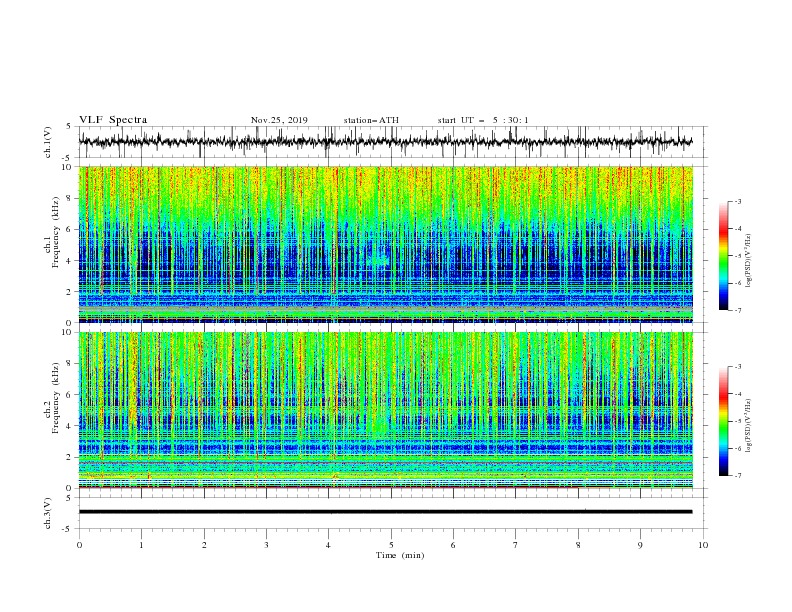Select the ch.1 colorbar "log(PSD)(V²/Hz)" label
The image size is (792, 612).
pyautogui.click(x=748, y=261)
